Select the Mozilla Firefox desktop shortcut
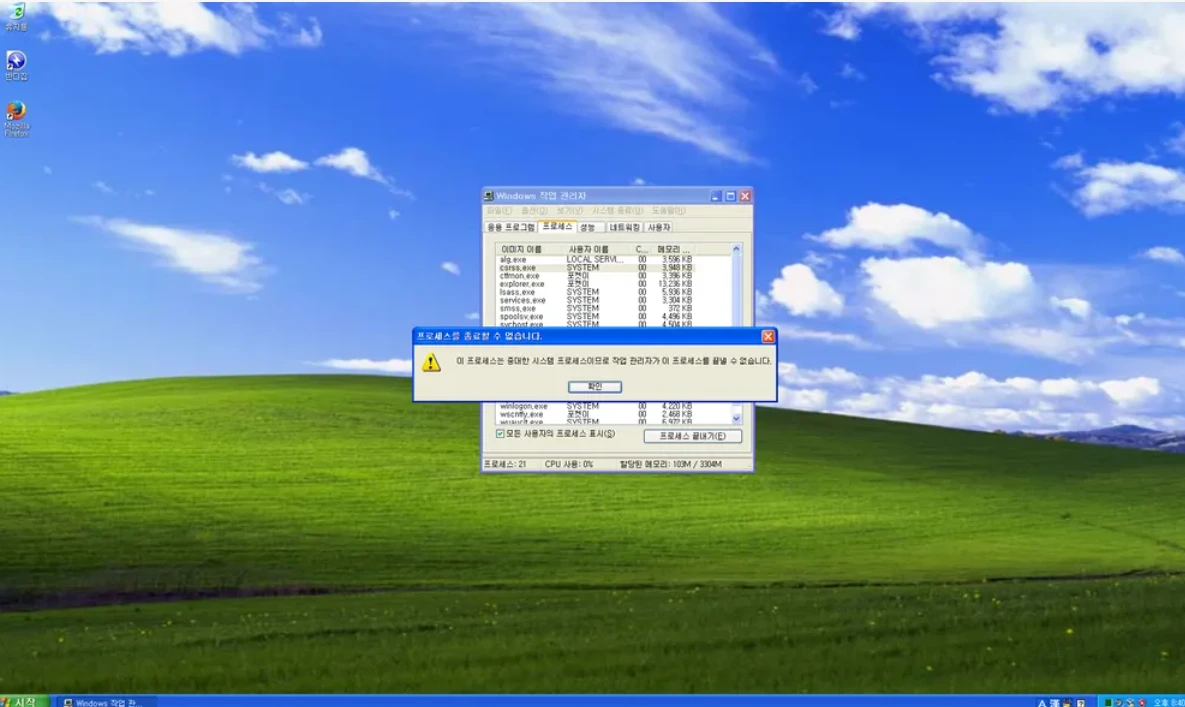This screenshot has width=1185, height=707. 16,119
